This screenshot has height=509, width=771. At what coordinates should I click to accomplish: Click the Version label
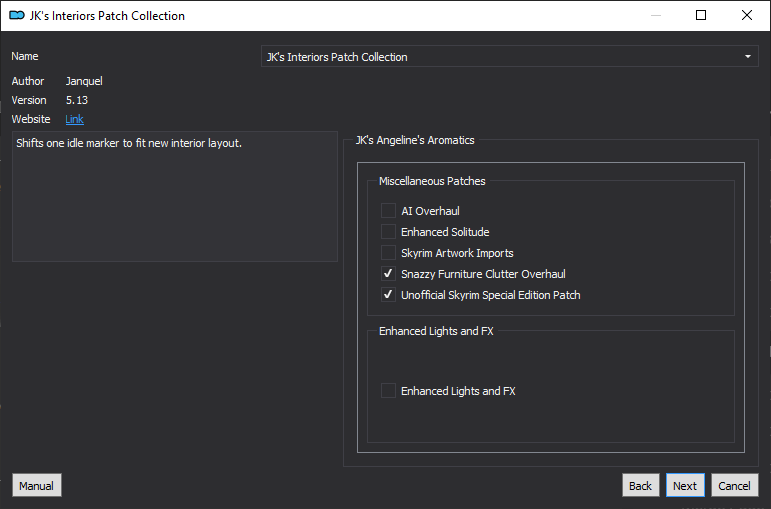[29, 100]
